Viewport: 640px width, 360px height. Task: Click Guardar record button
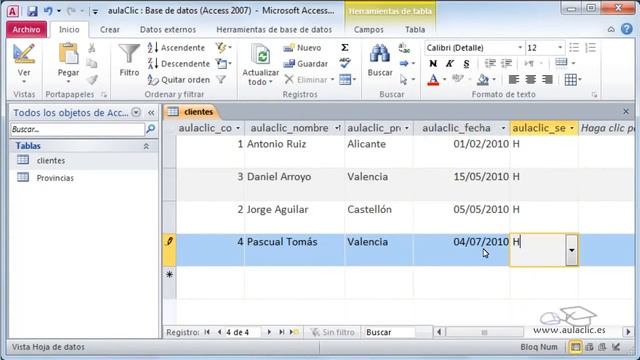[306, 64]
